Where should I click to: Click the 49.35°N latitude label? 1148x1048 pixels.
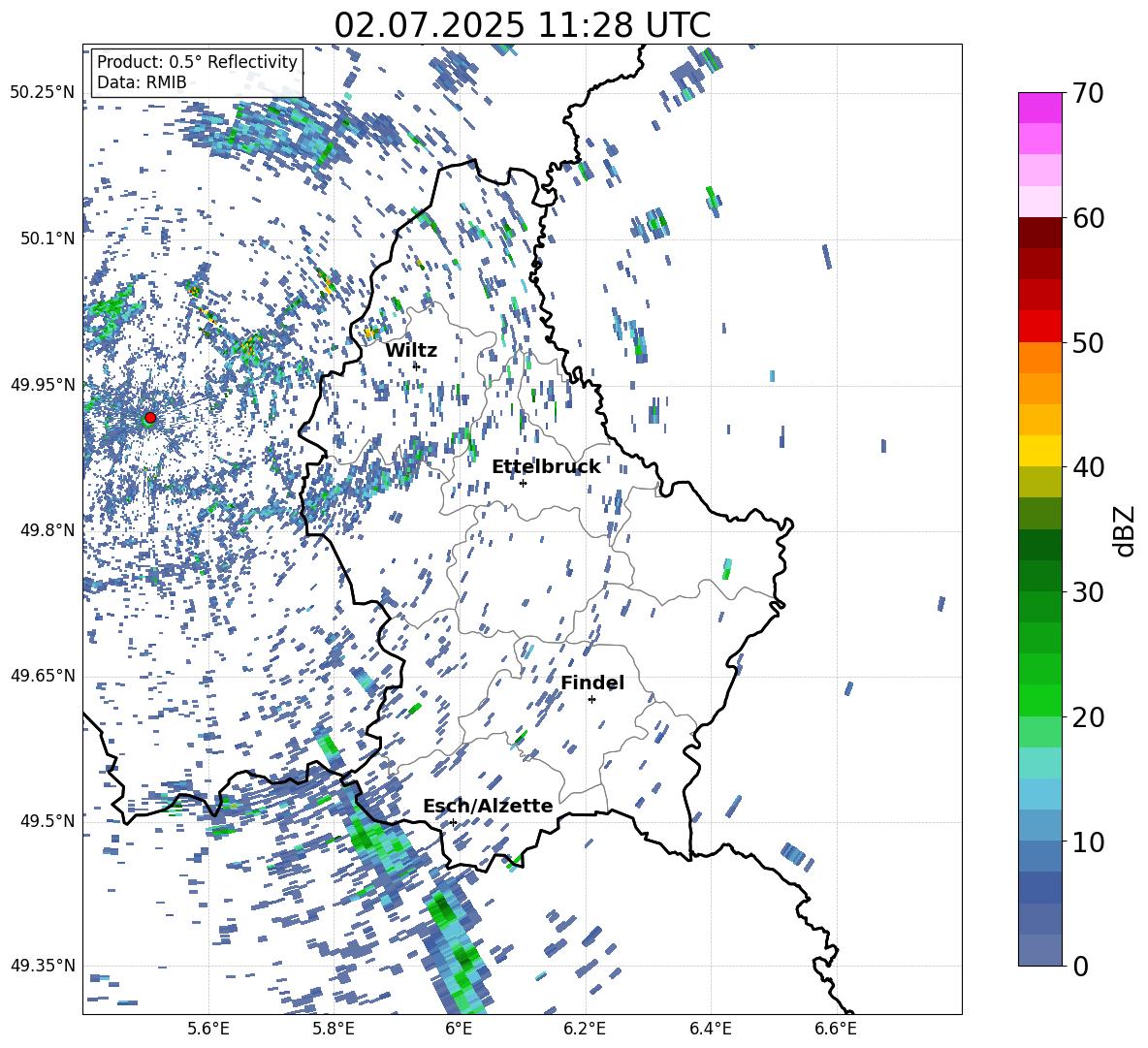point(43,966)
